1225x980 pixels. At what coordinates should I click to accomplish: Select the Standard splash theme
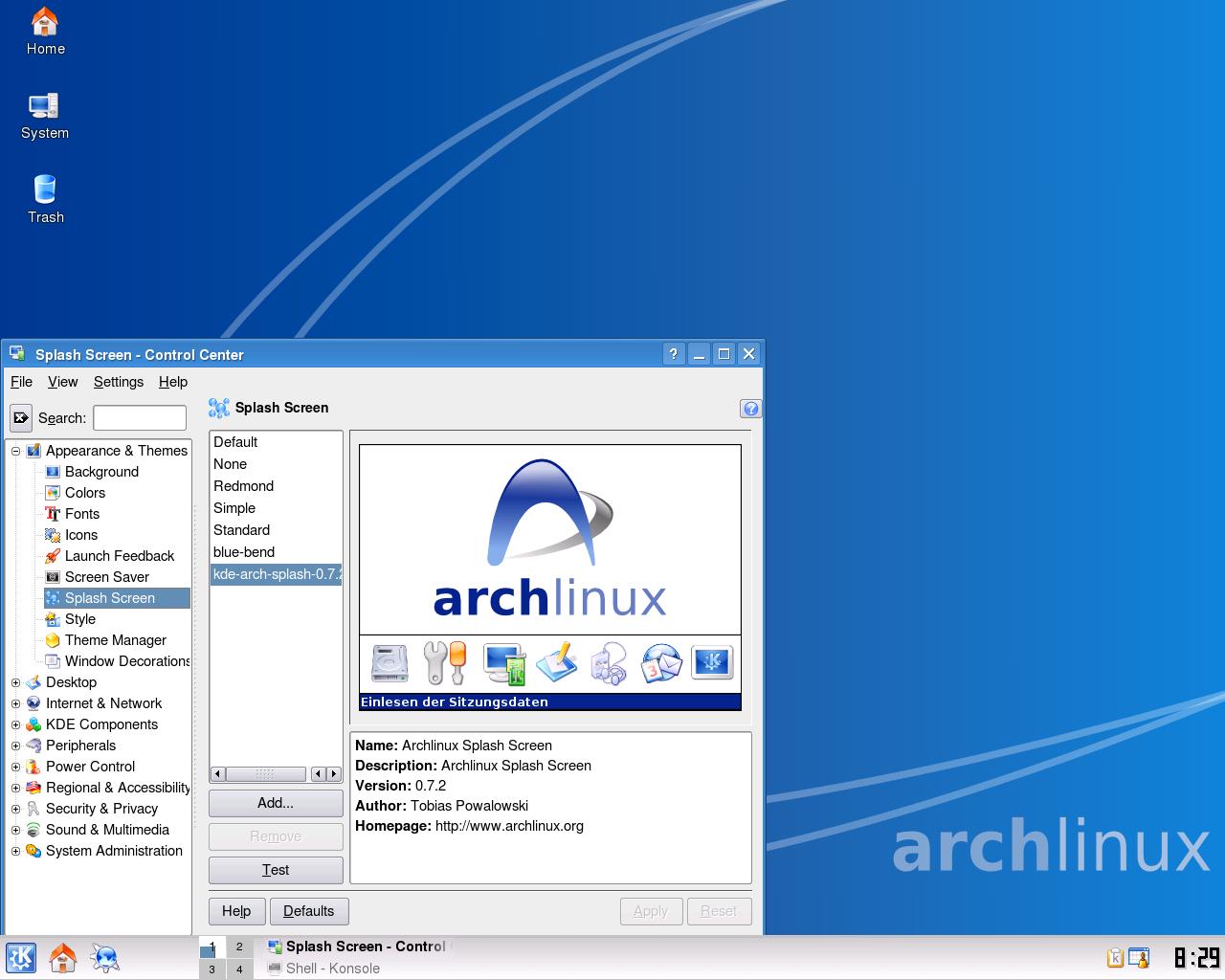[276, 530]
